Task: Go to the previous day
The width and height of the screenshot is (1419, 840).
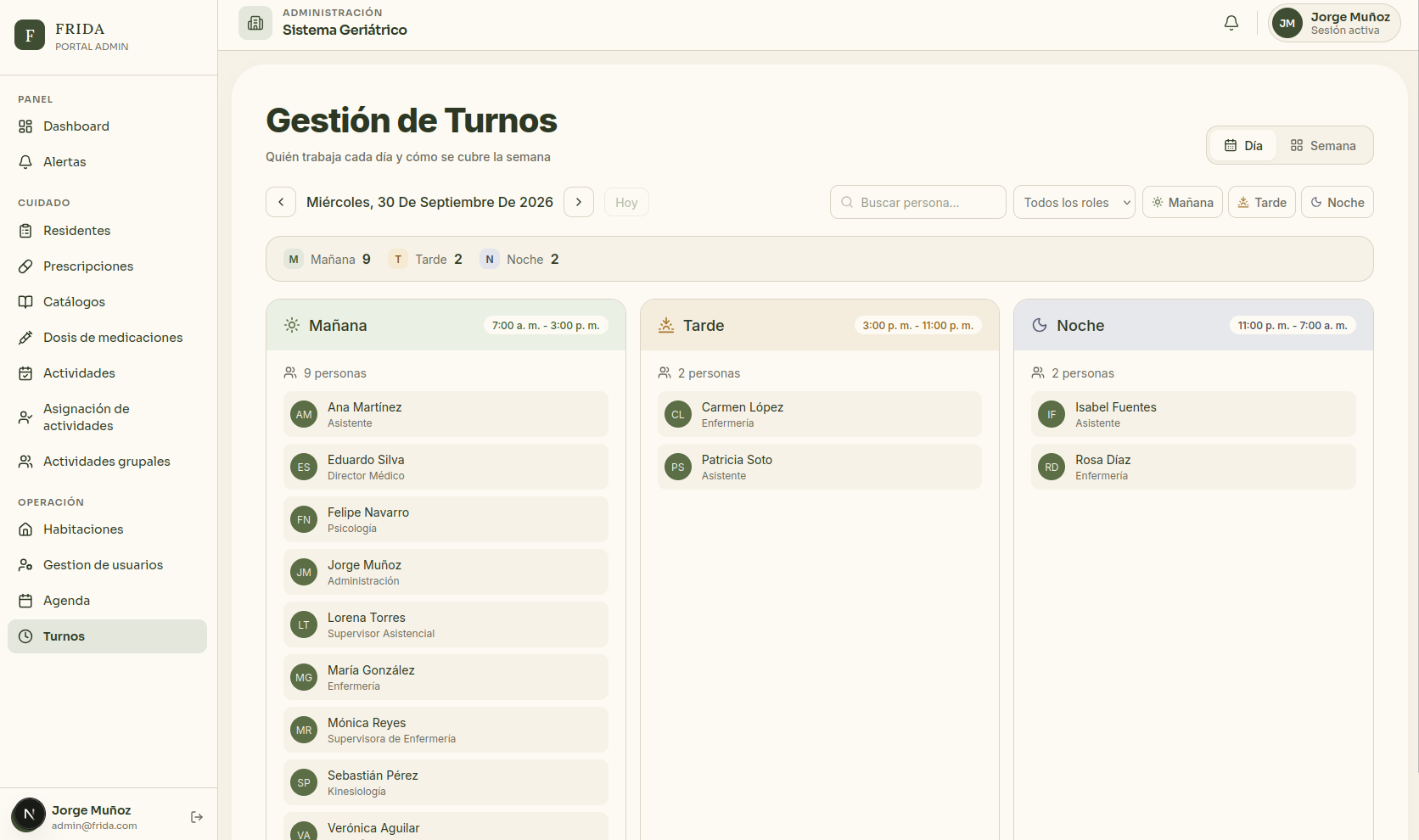Action: (281, 202)
